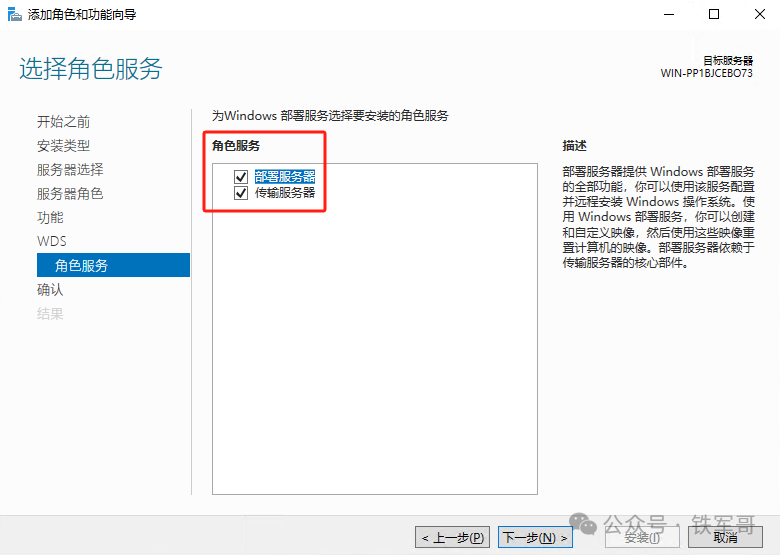Select the 传输服务器 label text
Viewport: 780px width, 555px height.
(285, 193)
